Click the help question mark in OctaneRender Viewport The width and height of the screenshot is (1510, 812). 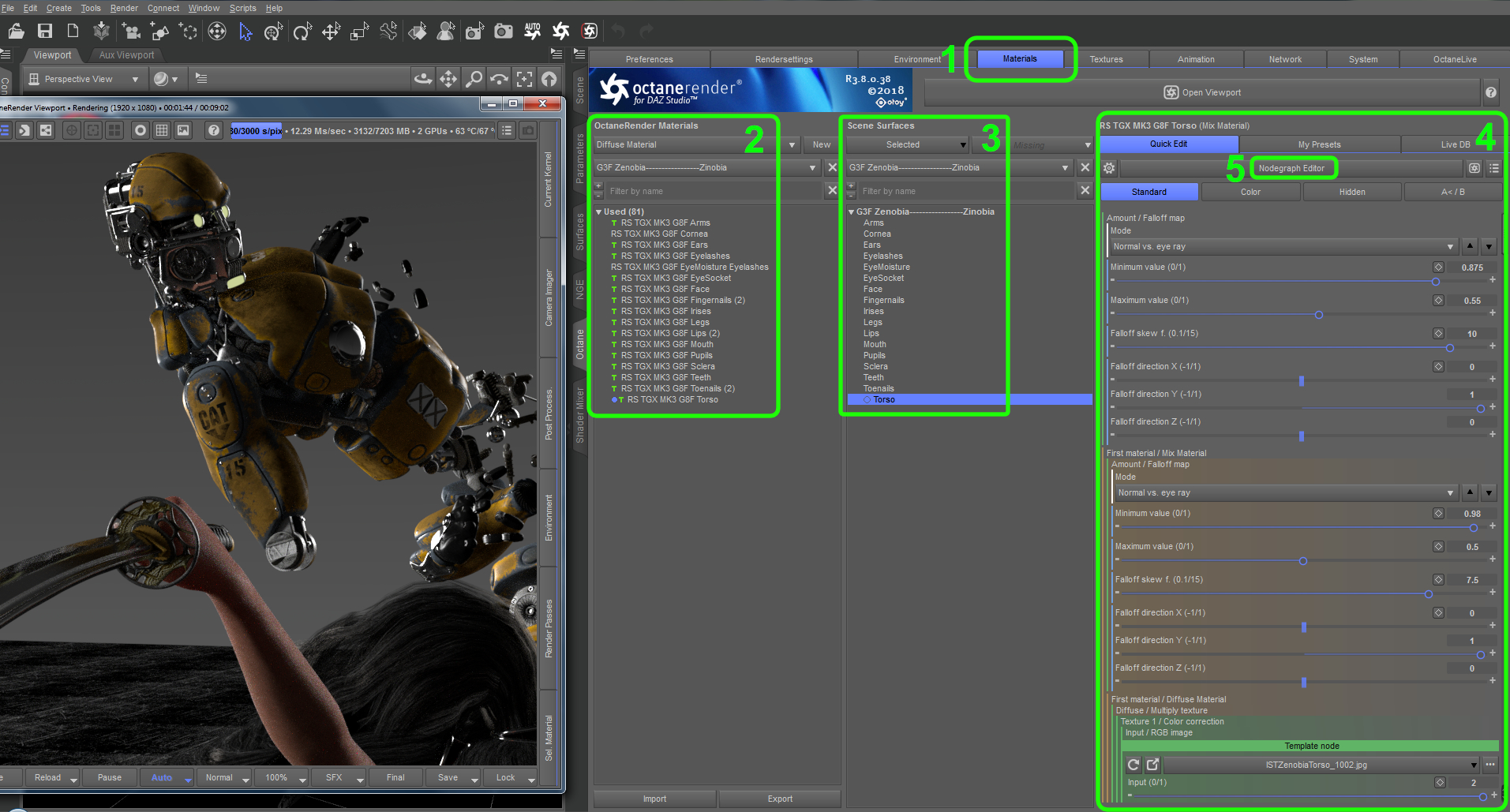(x=213, y=130)
